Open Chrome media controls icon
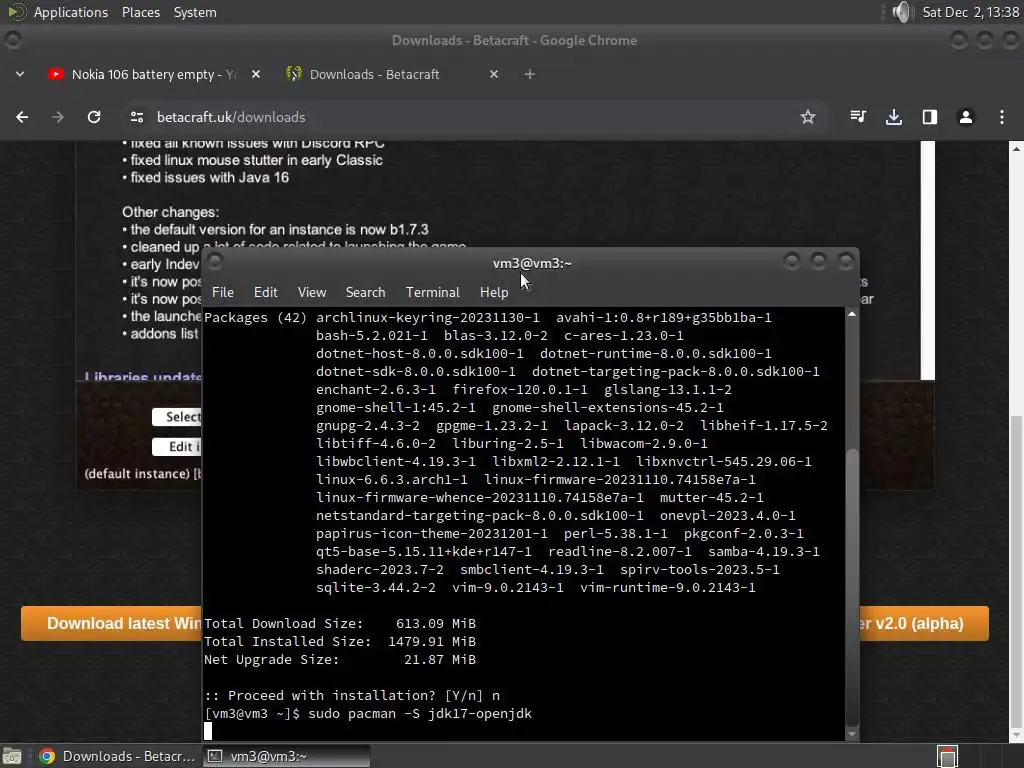Viewport: 1024px width, 768px height. [858, 117]
